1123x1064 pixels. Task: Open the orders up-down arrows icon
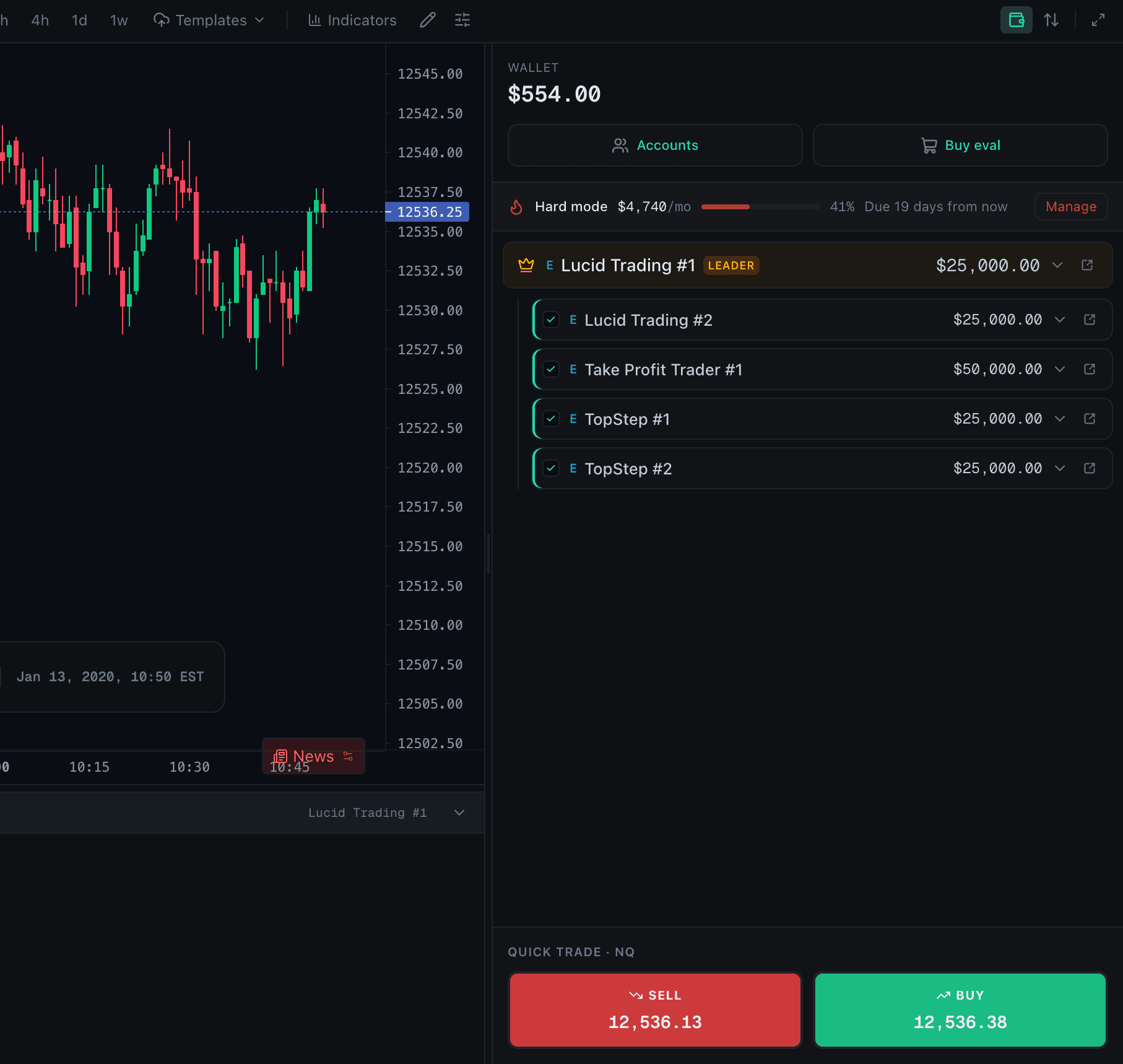pyautogui.click(x=1051, y=20)
